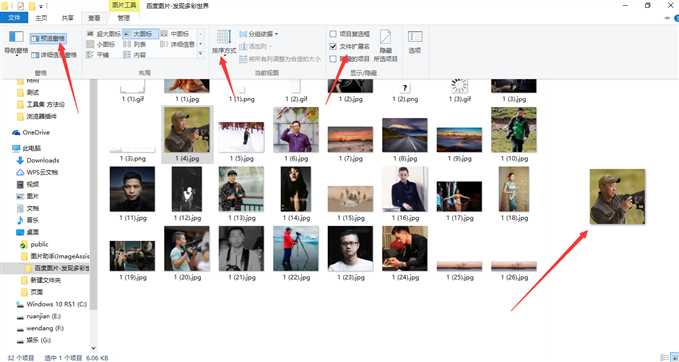Enable the Hidden items (隐藏的项目) checkbox

(349, 59)
